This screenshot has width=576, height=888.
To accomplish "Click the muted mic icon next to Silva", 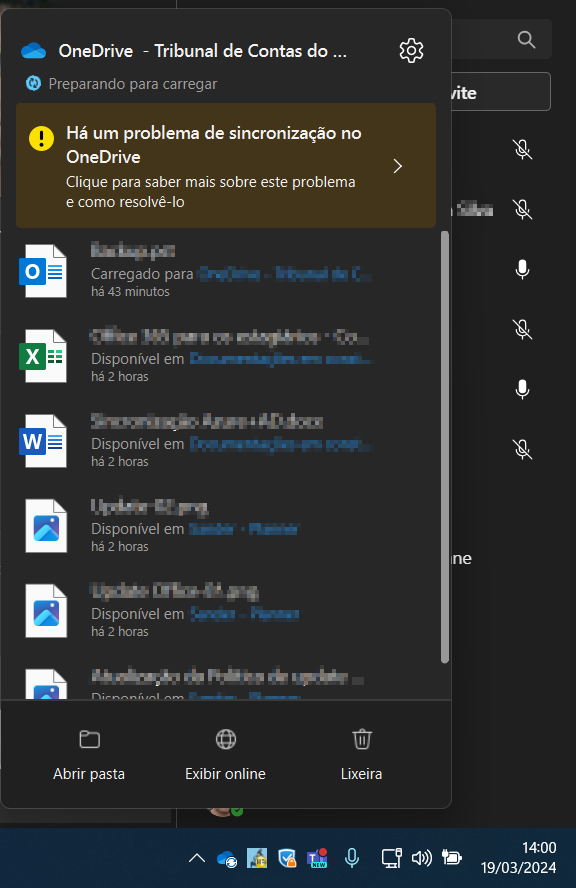I will (x=522, y=210).
